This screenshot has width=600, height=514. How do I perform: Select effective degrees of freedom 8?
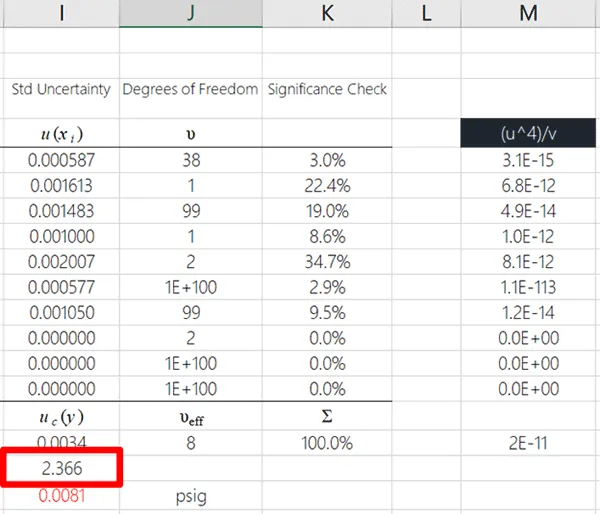pos(191,443)
